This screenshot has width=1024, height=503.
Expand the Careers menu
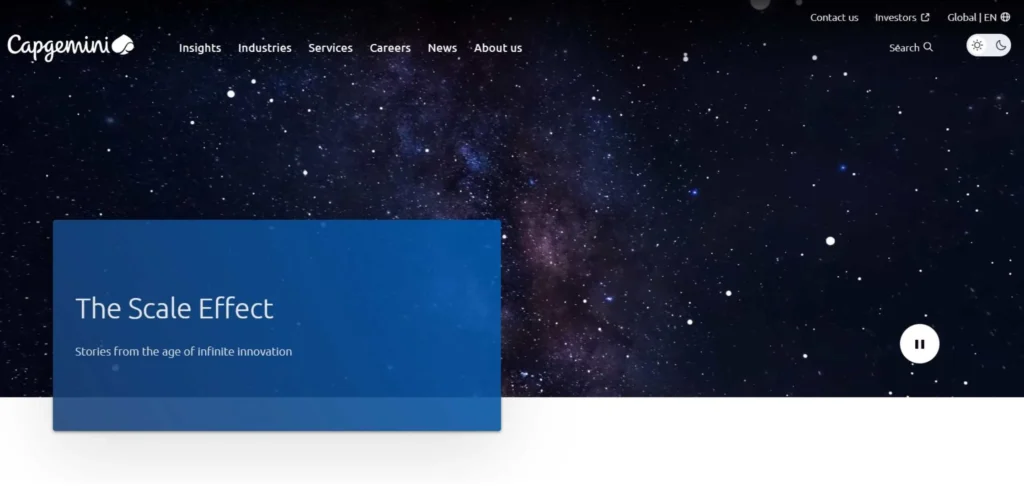pyautogui.click(x=390, y=48)
